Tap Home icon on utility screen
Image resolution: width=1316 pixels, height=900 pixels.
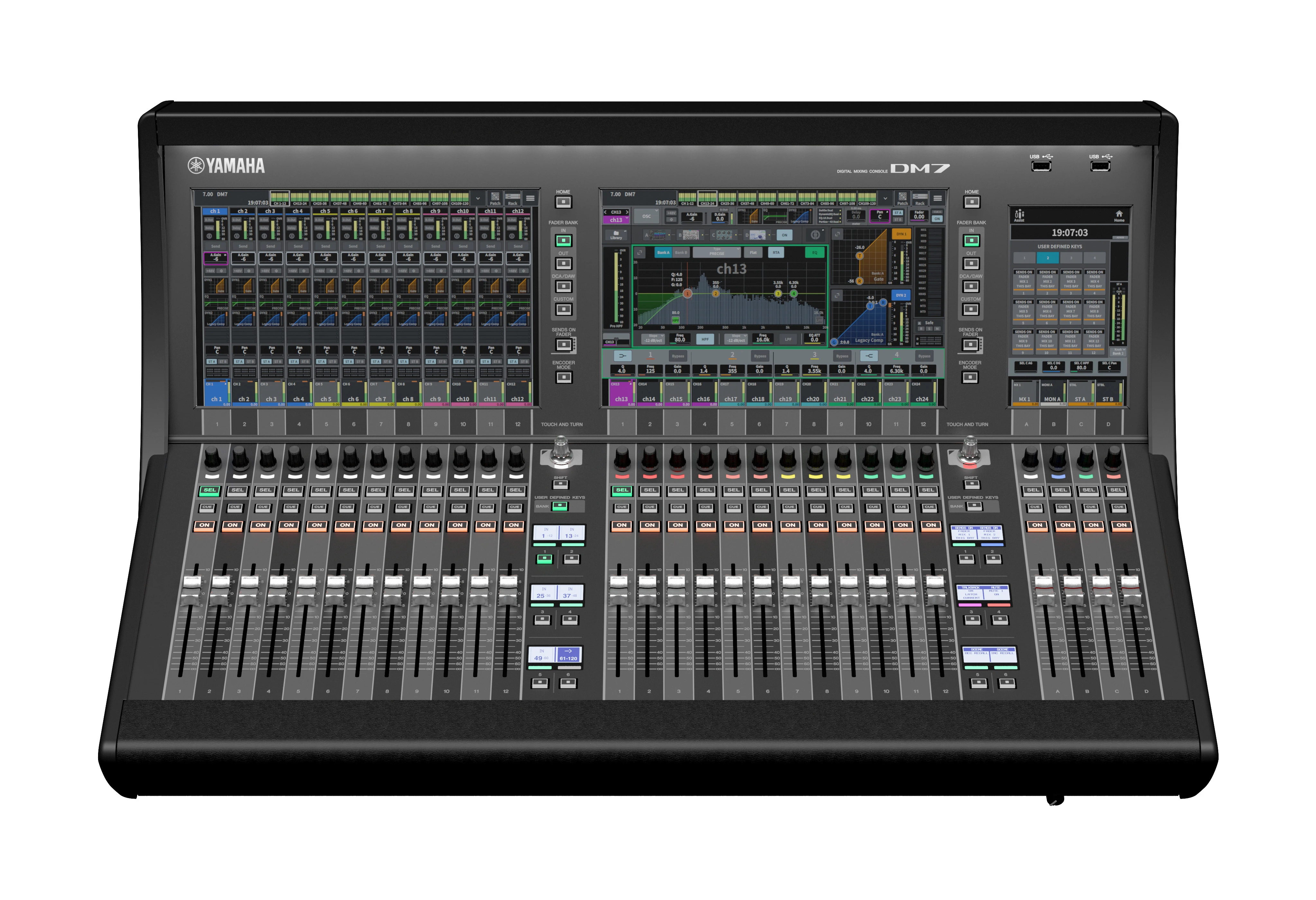1119,215
